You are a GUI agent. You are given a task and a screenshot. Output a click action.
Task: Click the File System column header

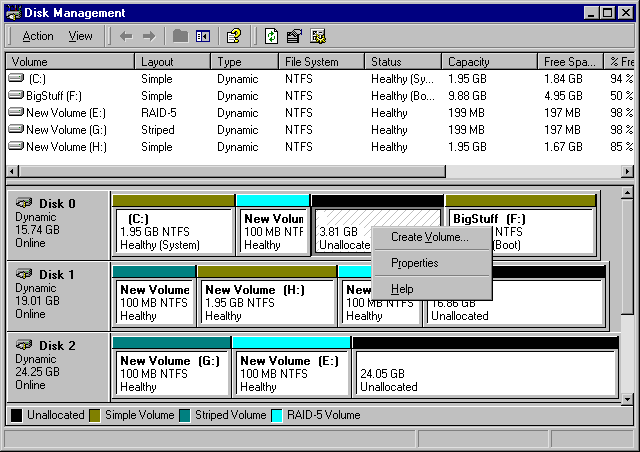tap(320, 62)
